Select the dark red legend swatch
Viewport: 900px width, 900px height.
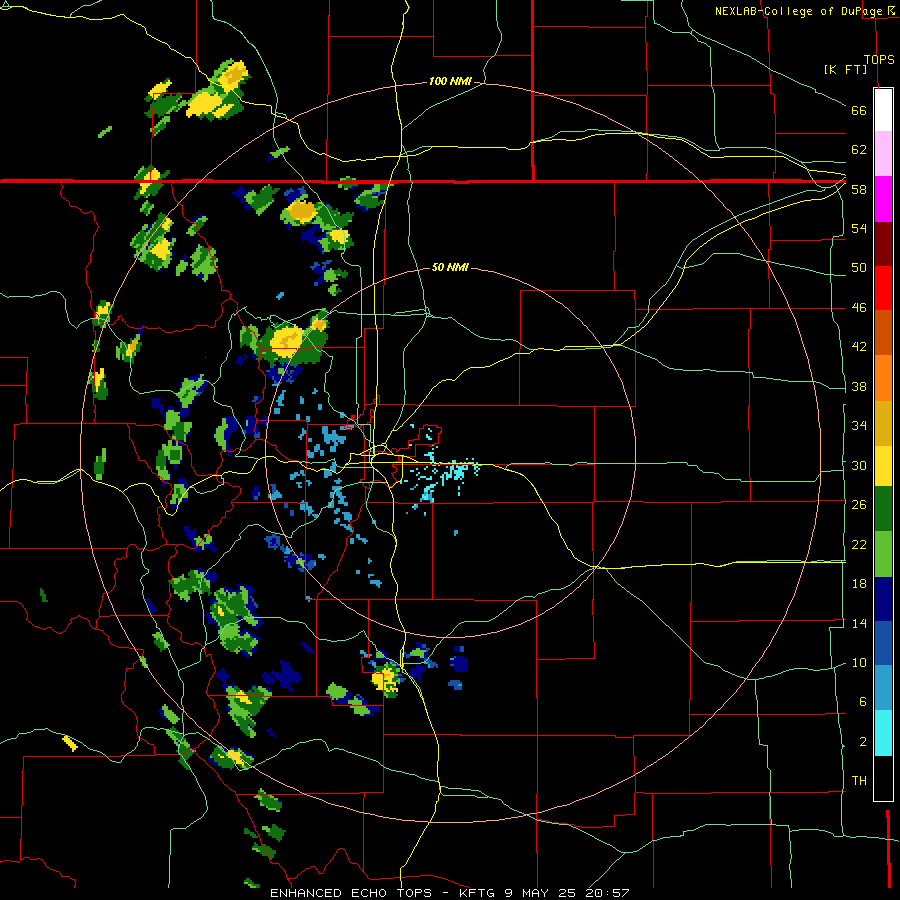[883, 243]
